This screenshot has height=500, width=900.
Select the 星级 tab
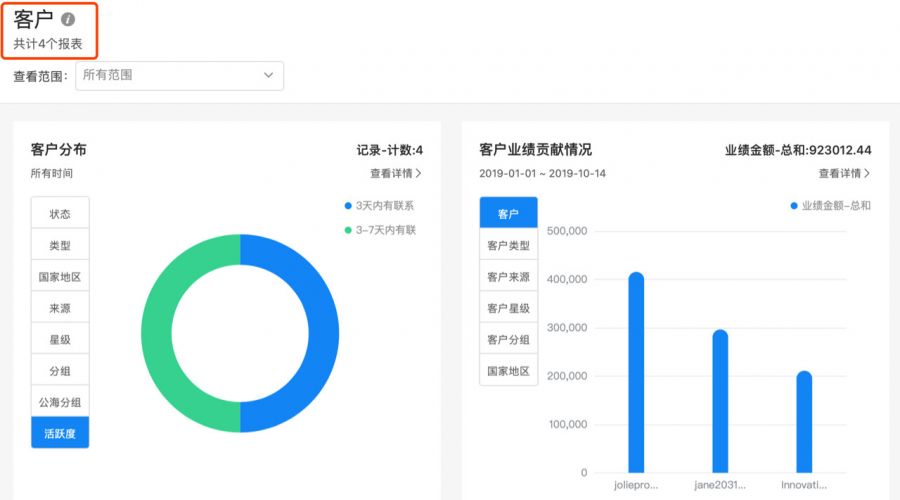tap(60, 340)
